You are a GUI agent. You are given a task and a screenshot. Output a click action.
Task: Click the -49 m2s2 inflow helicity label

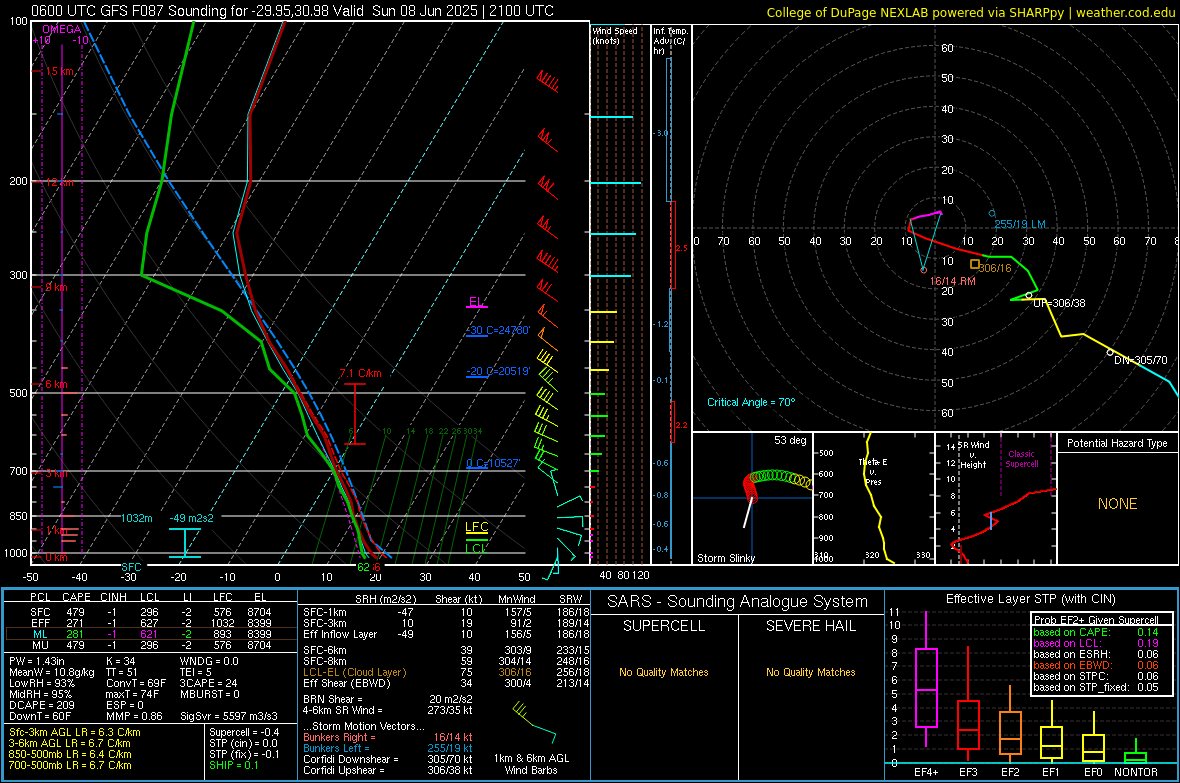(191, 518)
